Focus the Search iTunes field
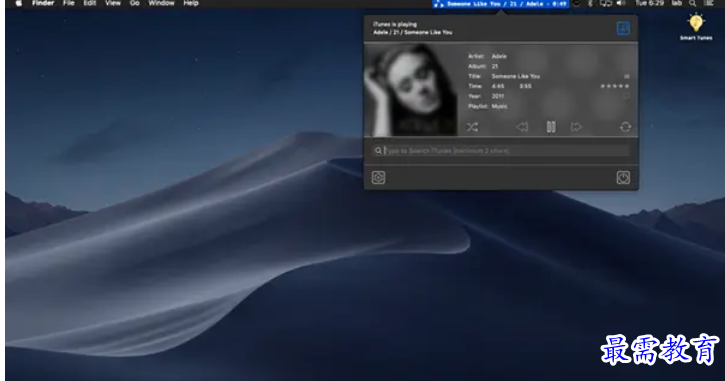The image size is (725, 381). (501, 151)
